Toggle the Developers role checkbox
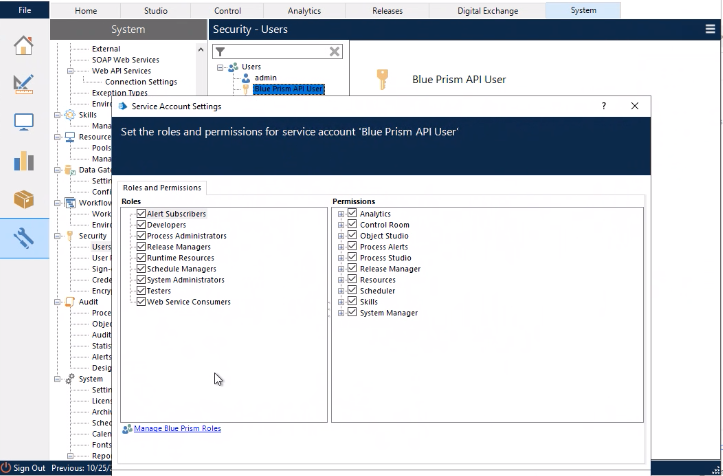Screen dimensions: 723x476 tap(141, 225)
